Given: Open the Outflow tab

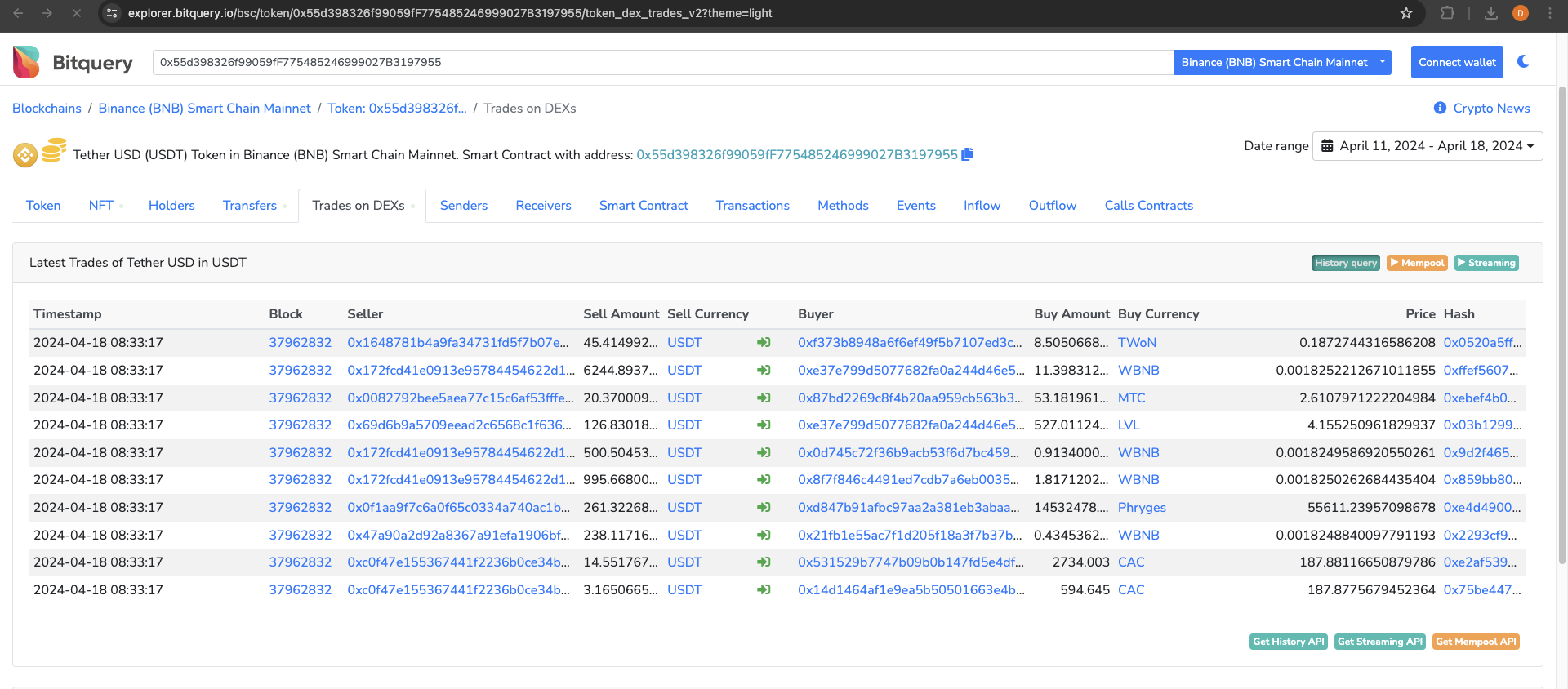Looking at the screenshot, I should pos(1053,206).
